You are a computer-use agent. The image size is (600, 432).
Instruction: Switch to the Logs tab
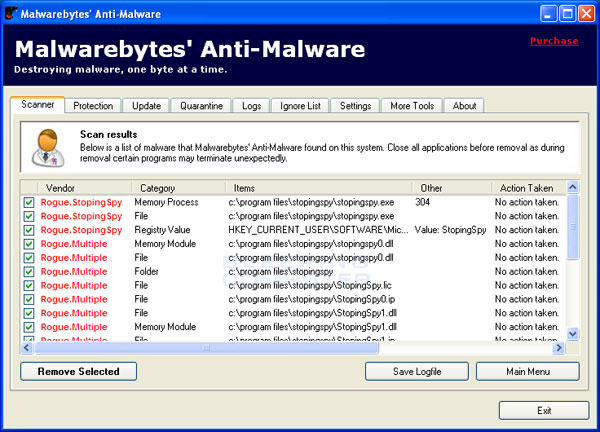click(x=251, y=106)
